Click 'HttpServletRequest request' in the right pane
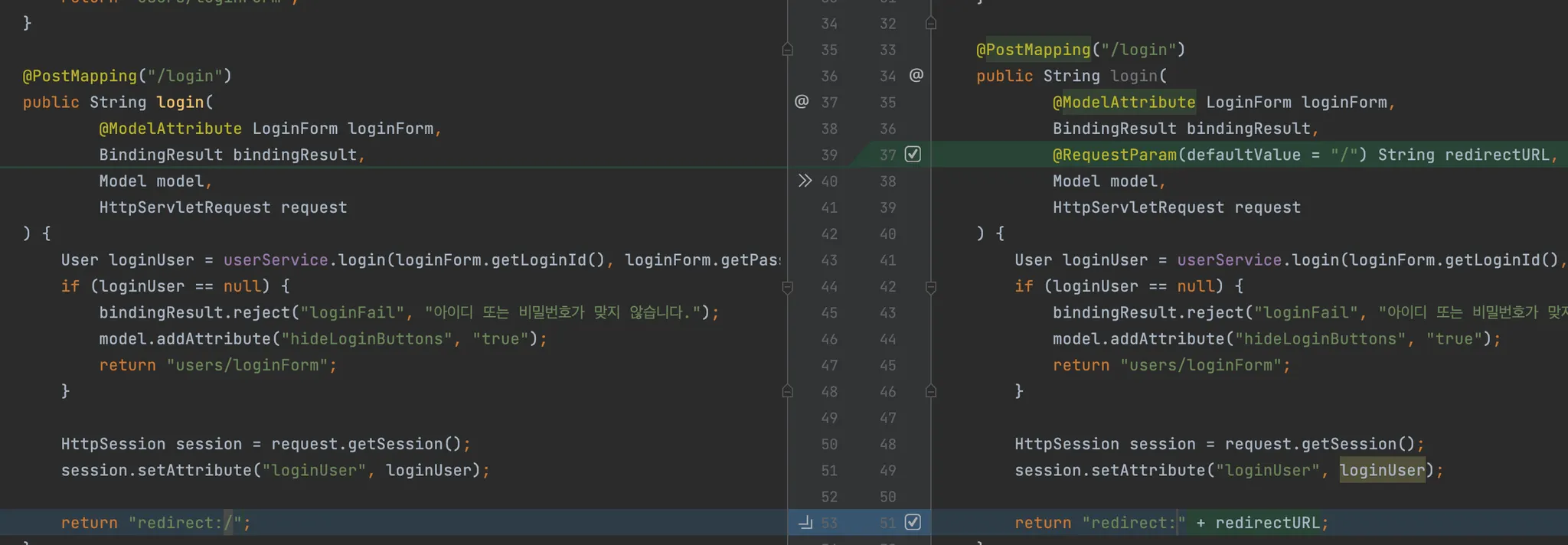Screen dimensions: 1568x545 [x=1177, y=207]
